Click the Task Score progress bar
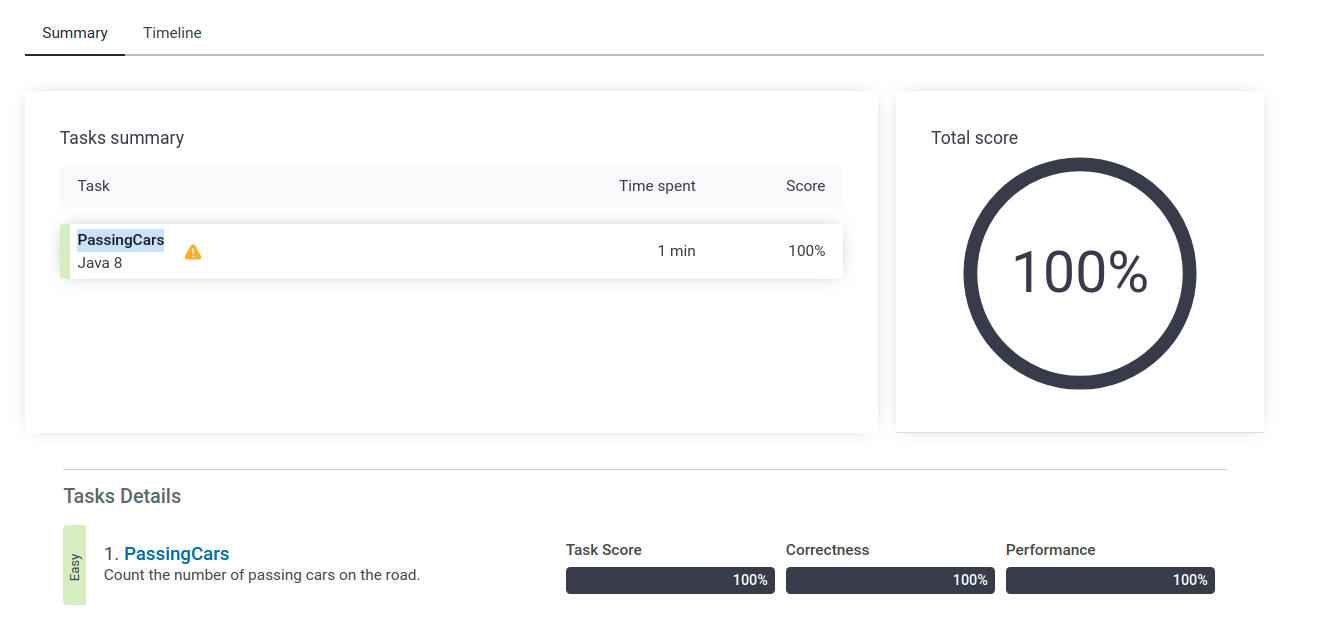Image resolution: width=1331 pixels, height=625 pixels. 670,580
